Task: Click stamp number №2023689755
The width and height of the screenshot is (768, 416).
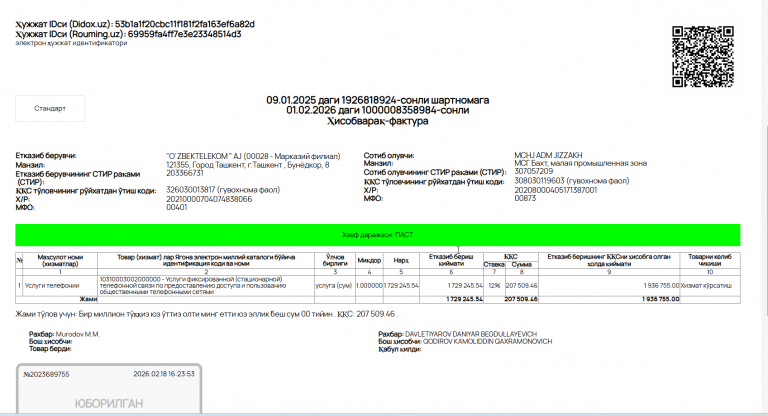Action: (x=46, y=374)
